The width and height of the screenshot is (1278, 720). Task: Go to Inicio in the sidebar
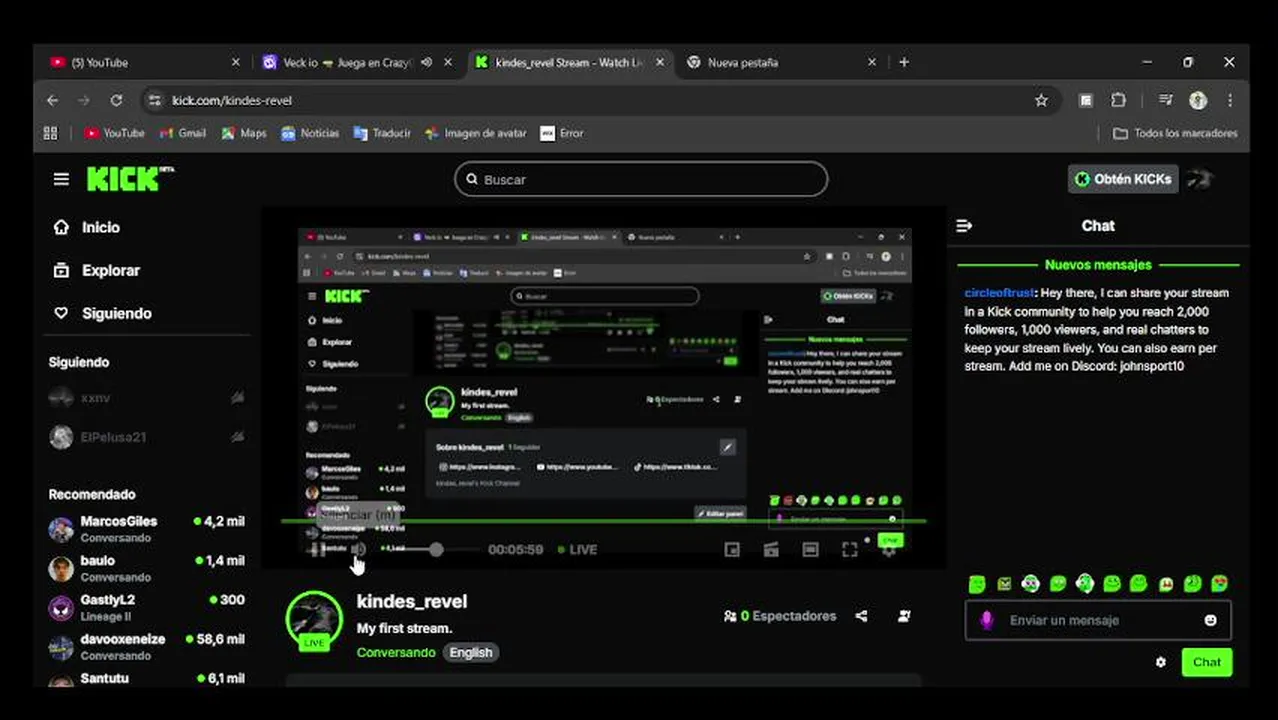[x=85, y=227]
